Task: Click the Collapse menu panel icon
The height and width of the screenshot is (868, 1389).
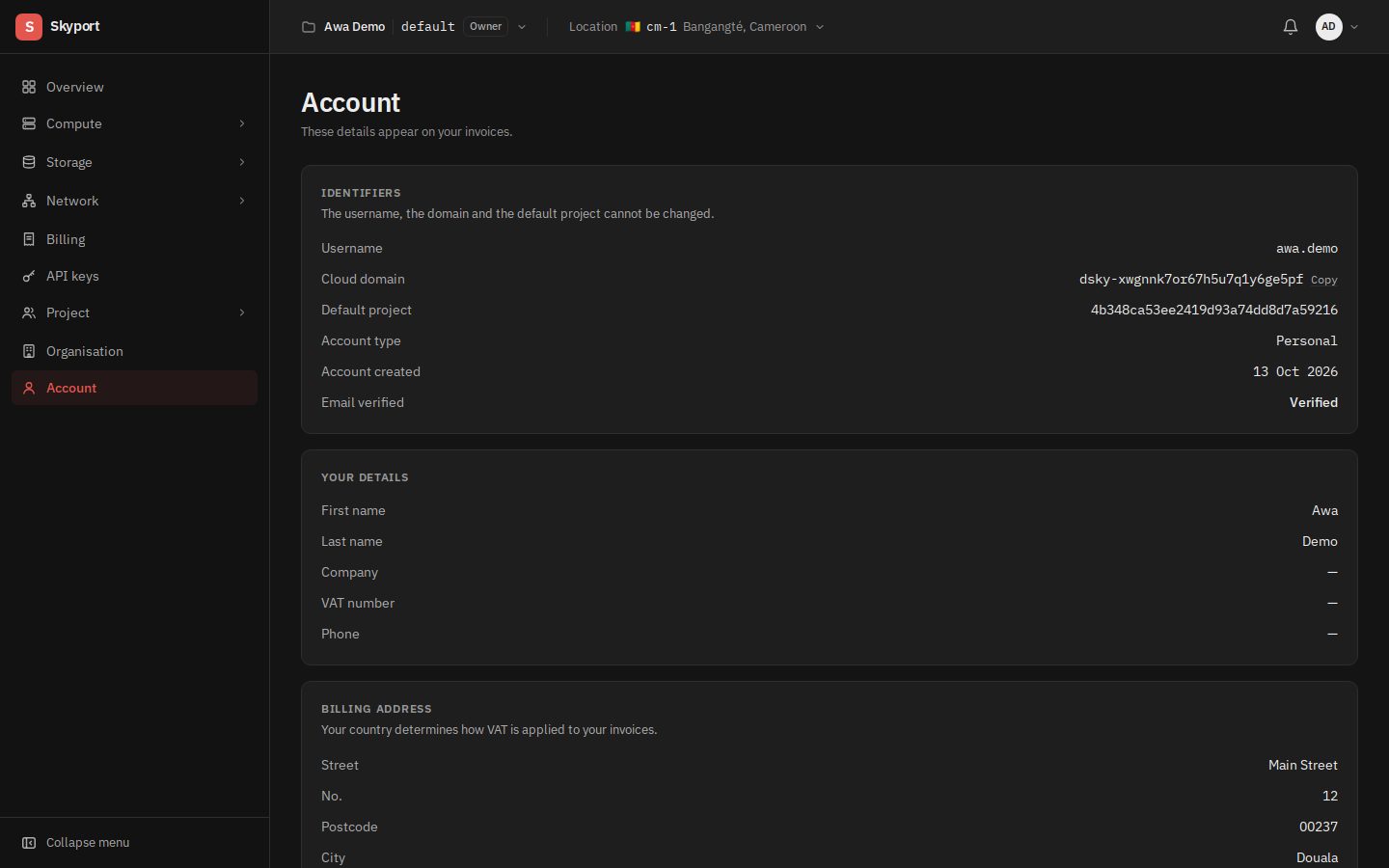Action: tap(29, 843)
